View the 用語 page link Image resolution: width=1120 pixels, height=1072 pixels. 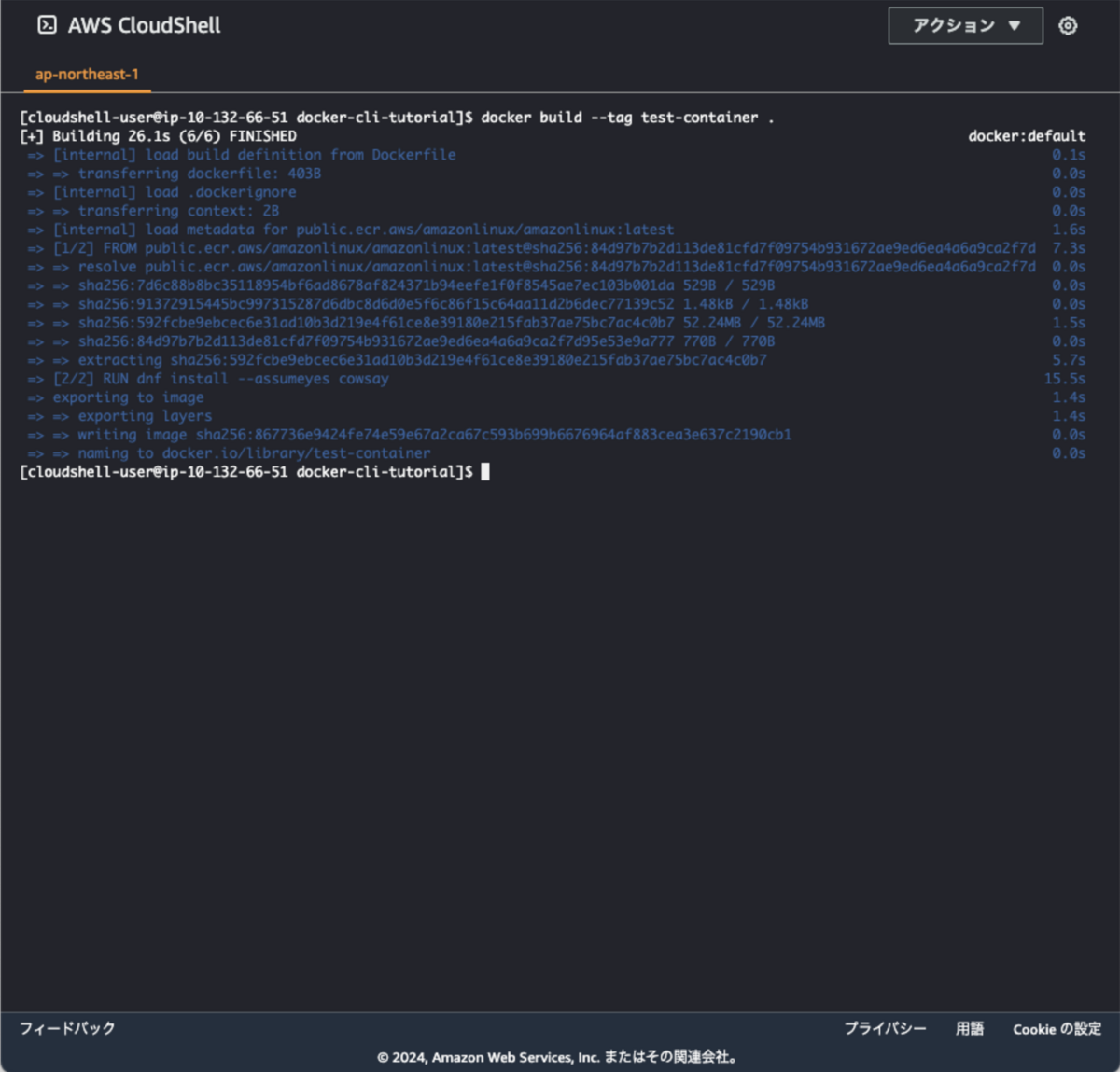coord(970,1028)
